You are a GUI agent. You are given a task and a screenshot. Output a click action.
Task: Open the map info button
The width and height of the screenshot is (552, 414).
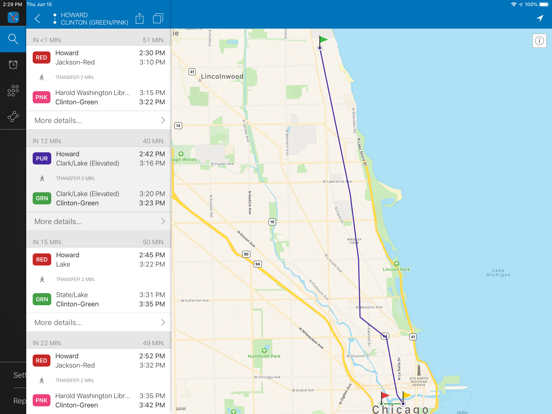click(x=539, y=40)
